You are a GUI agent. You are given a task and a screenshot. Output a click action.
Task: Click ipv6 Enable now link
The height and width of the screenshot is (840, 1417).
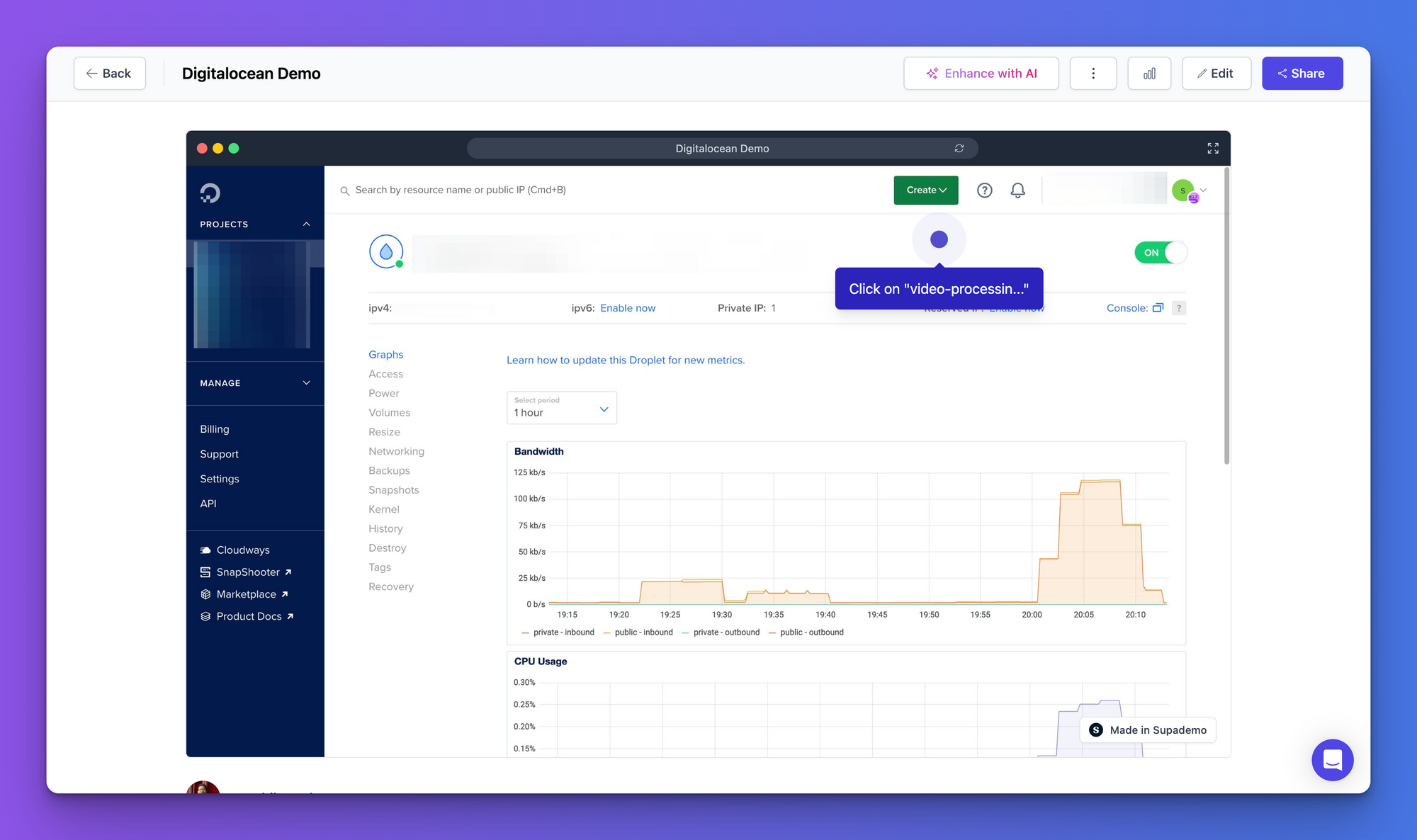coord(628,308)
